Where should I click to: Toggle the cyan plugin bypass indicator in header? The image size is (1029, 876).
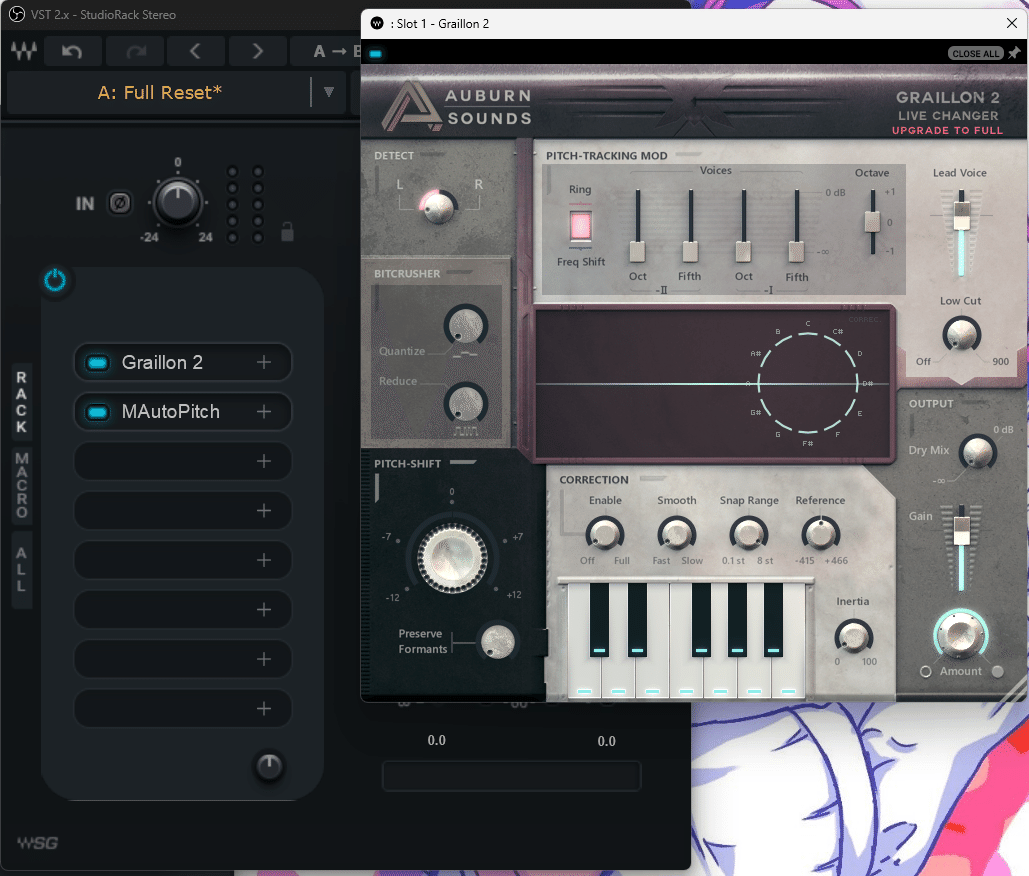tap(375, 54)
